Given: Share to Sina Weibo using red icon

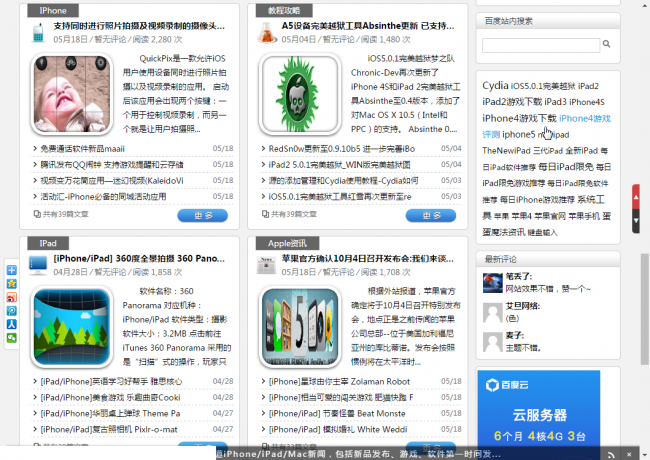Looking at the screenshot, I should tap(11, 298).
